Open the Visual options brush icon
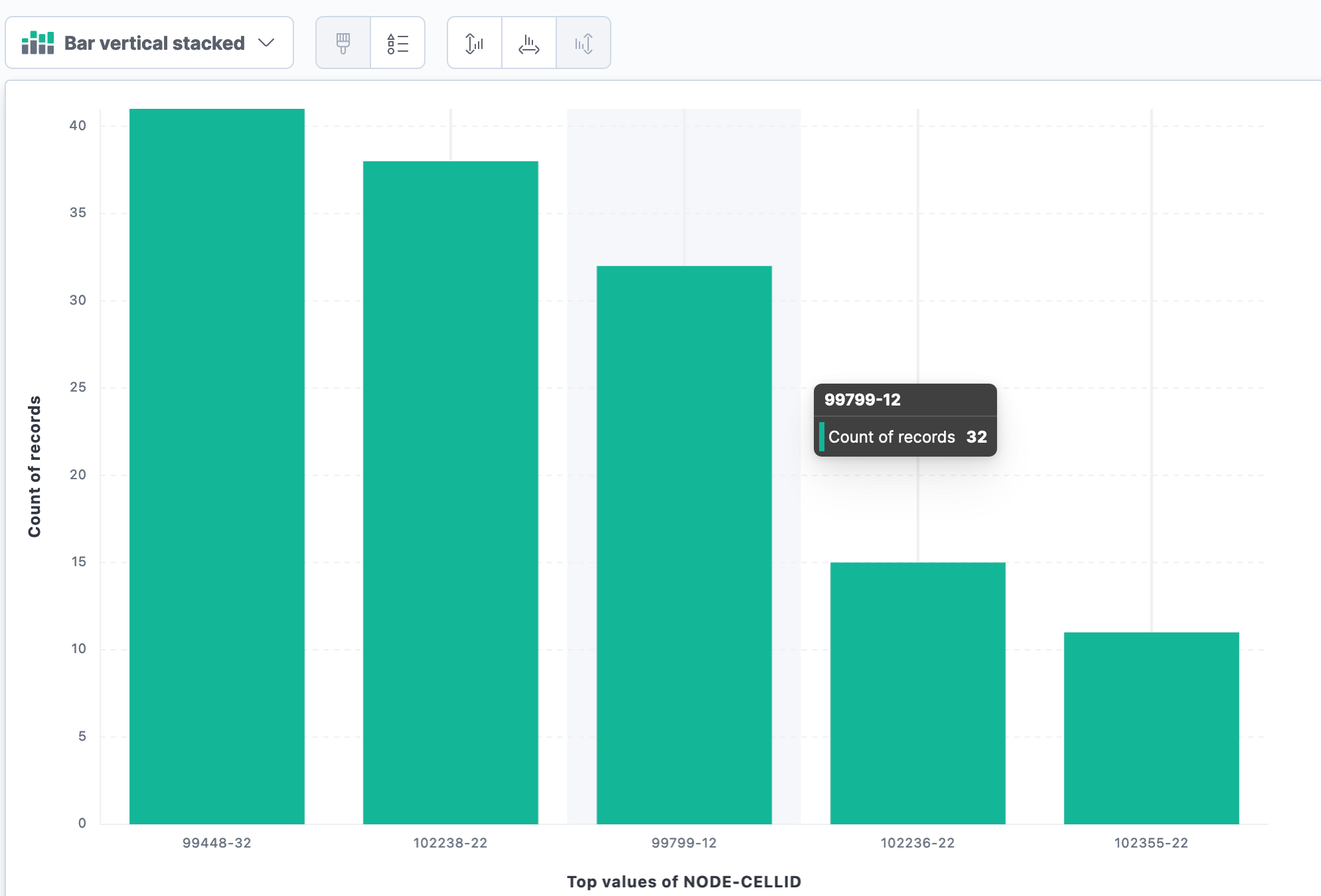The height and width of the screenshot is (896, 1321). [343, 43]
